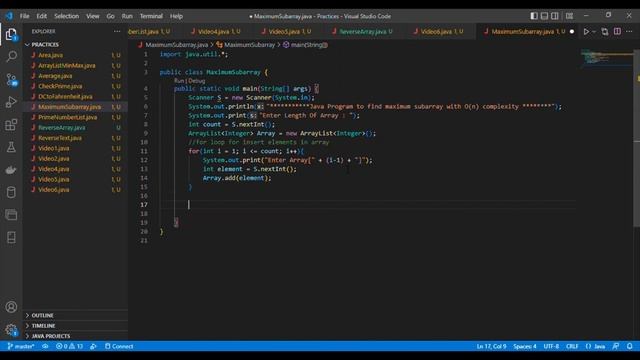Collapse the PRACTICES folder section
The height and width of the screenshot is (360, 640).
click(x=45, y=44)
